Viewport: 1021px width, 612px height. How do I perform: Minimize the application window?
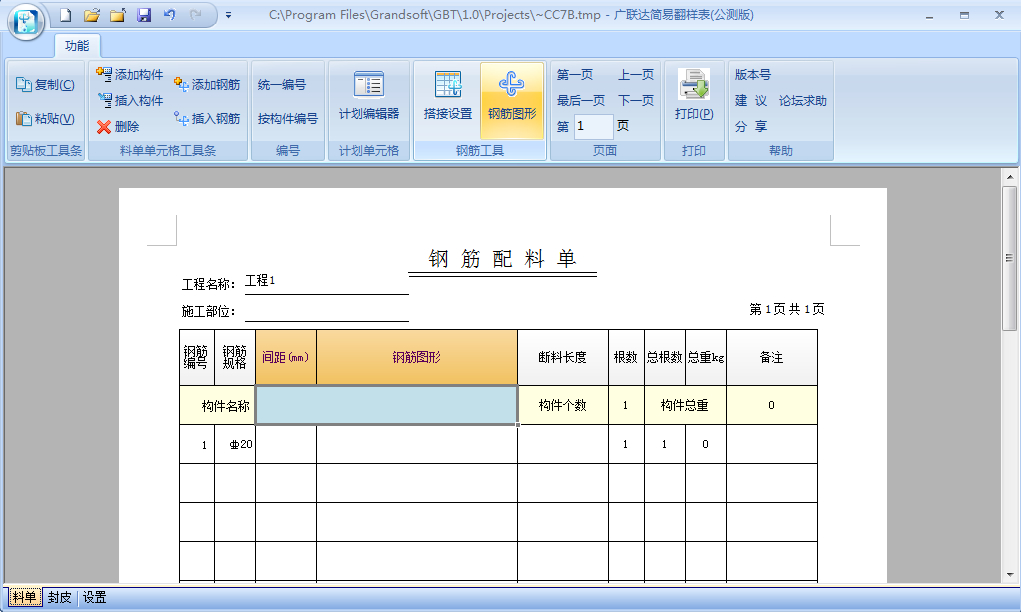[x=930, y=15]
